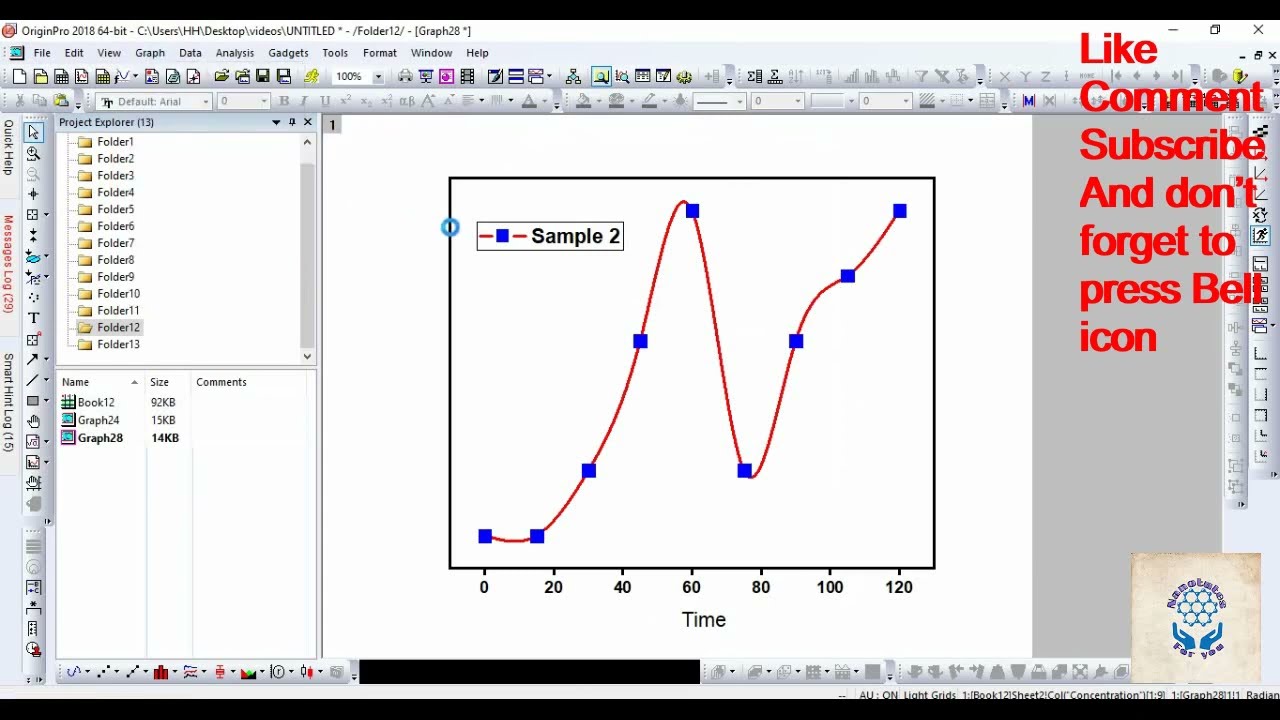Click the New Graph icon

(82, 76)
